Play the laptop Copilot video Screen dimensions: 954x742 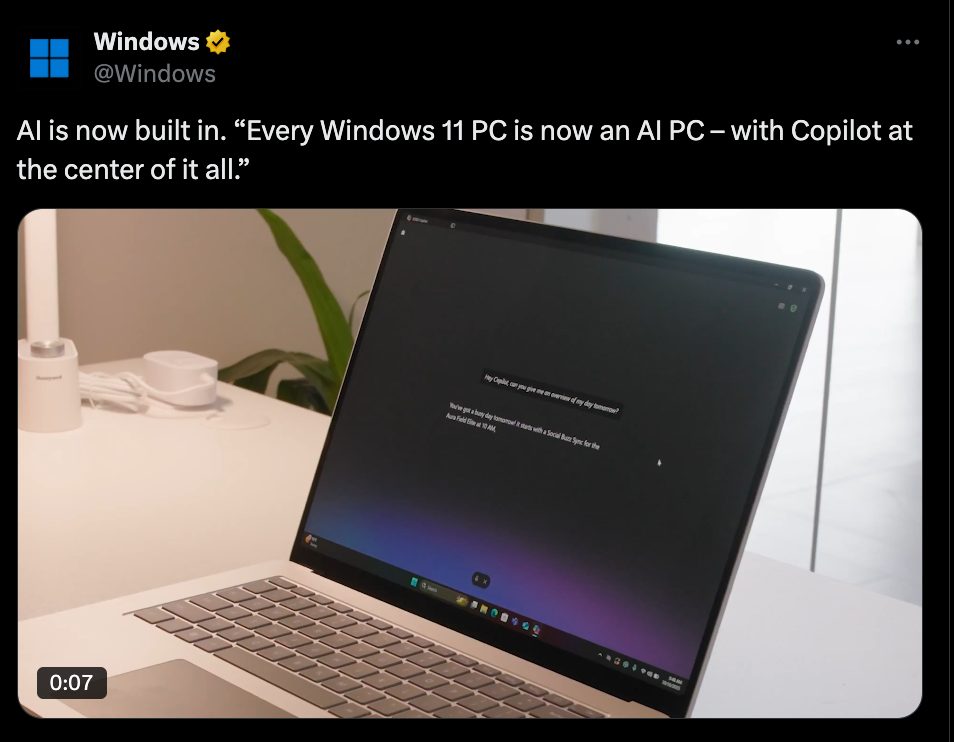[x=470, y=463]
